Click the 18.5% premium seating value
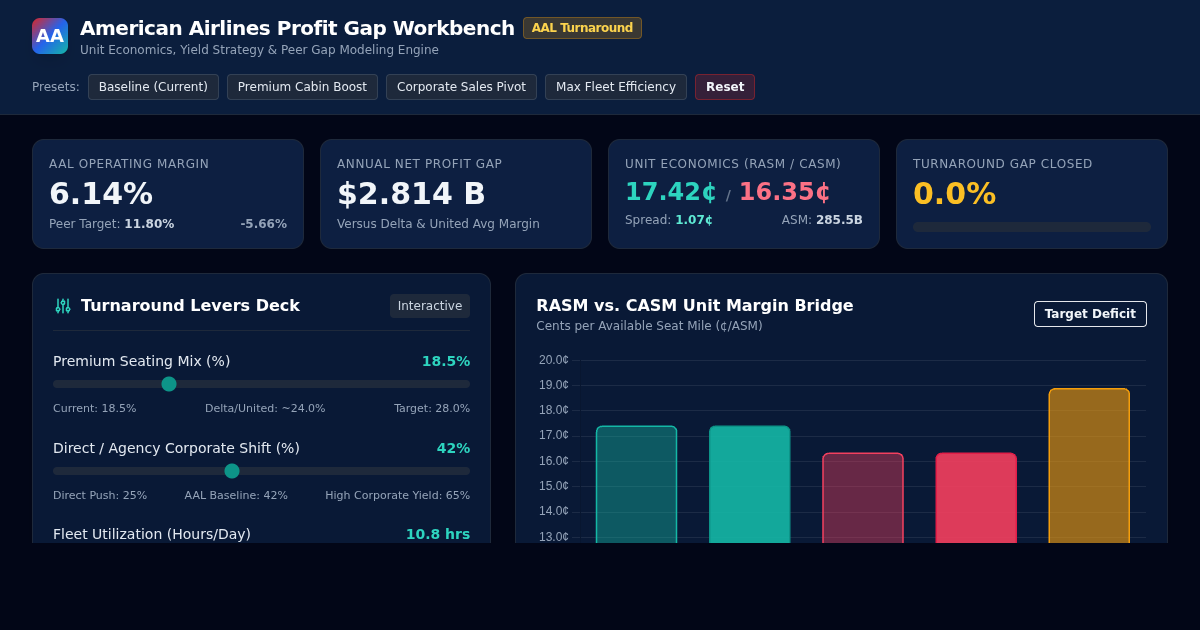Image resolution: width=1200 pixels, height=630 pixels. pos(446,361)
